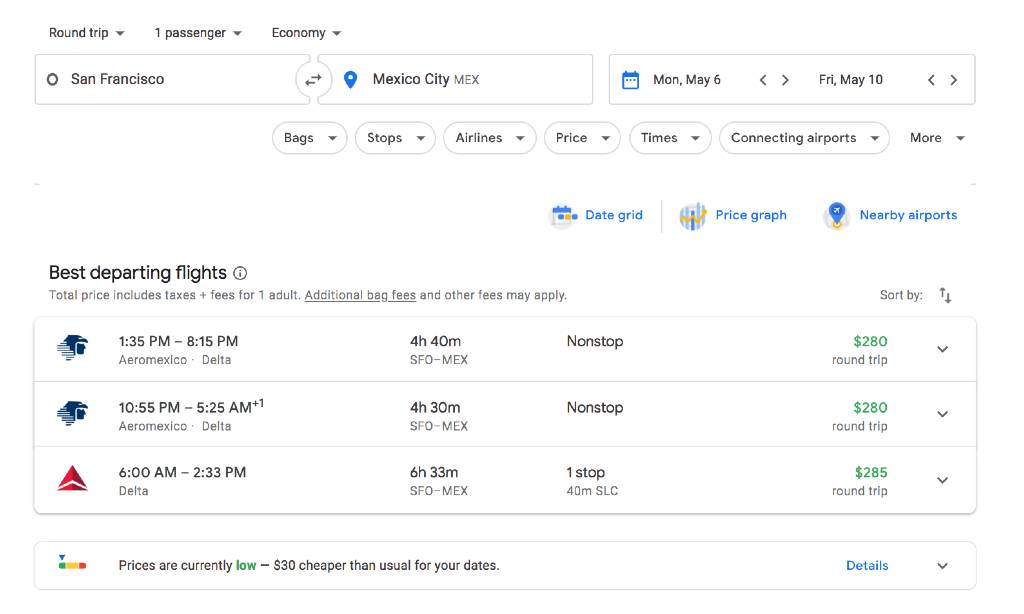Show Nearby airports

890,215
